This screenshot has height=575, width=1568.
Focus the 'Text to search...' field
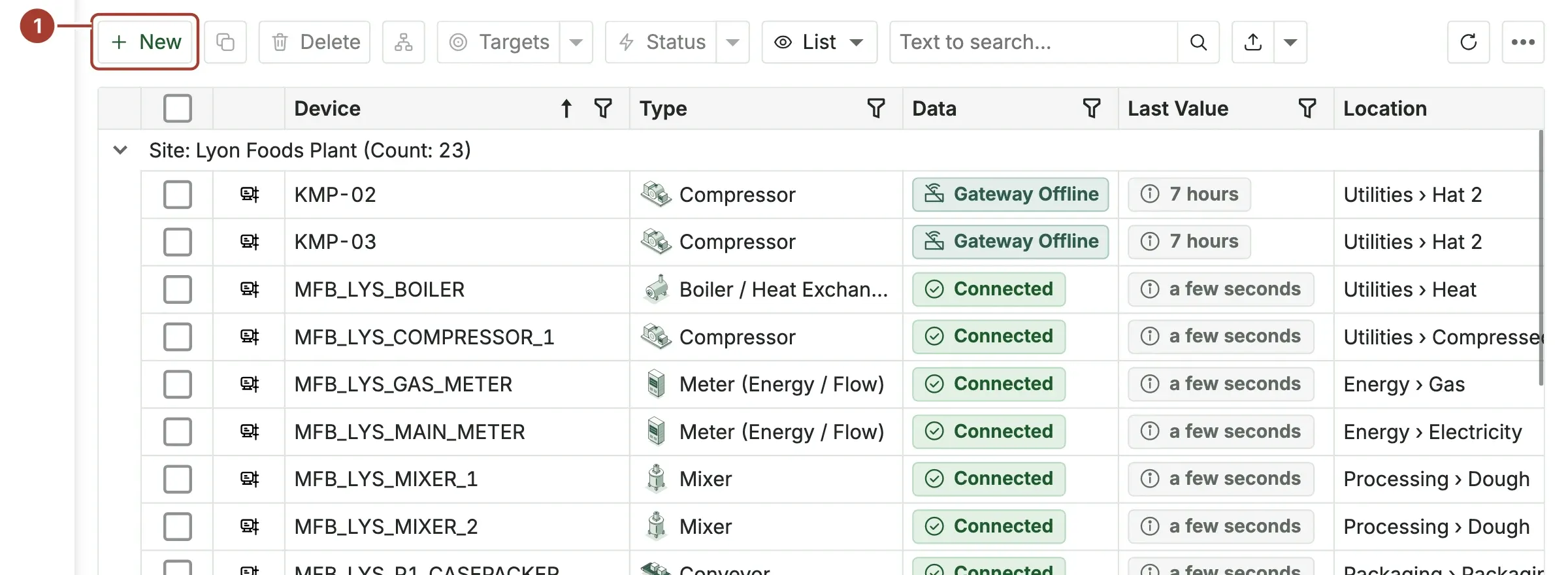(x=1034, y=42)
